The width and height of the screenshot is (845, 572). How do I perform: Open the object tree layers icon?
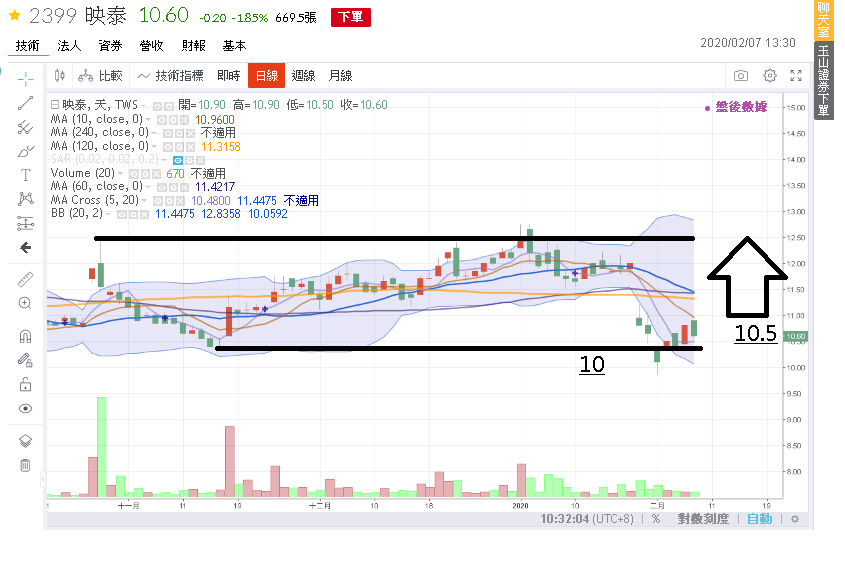pos(25,441)
